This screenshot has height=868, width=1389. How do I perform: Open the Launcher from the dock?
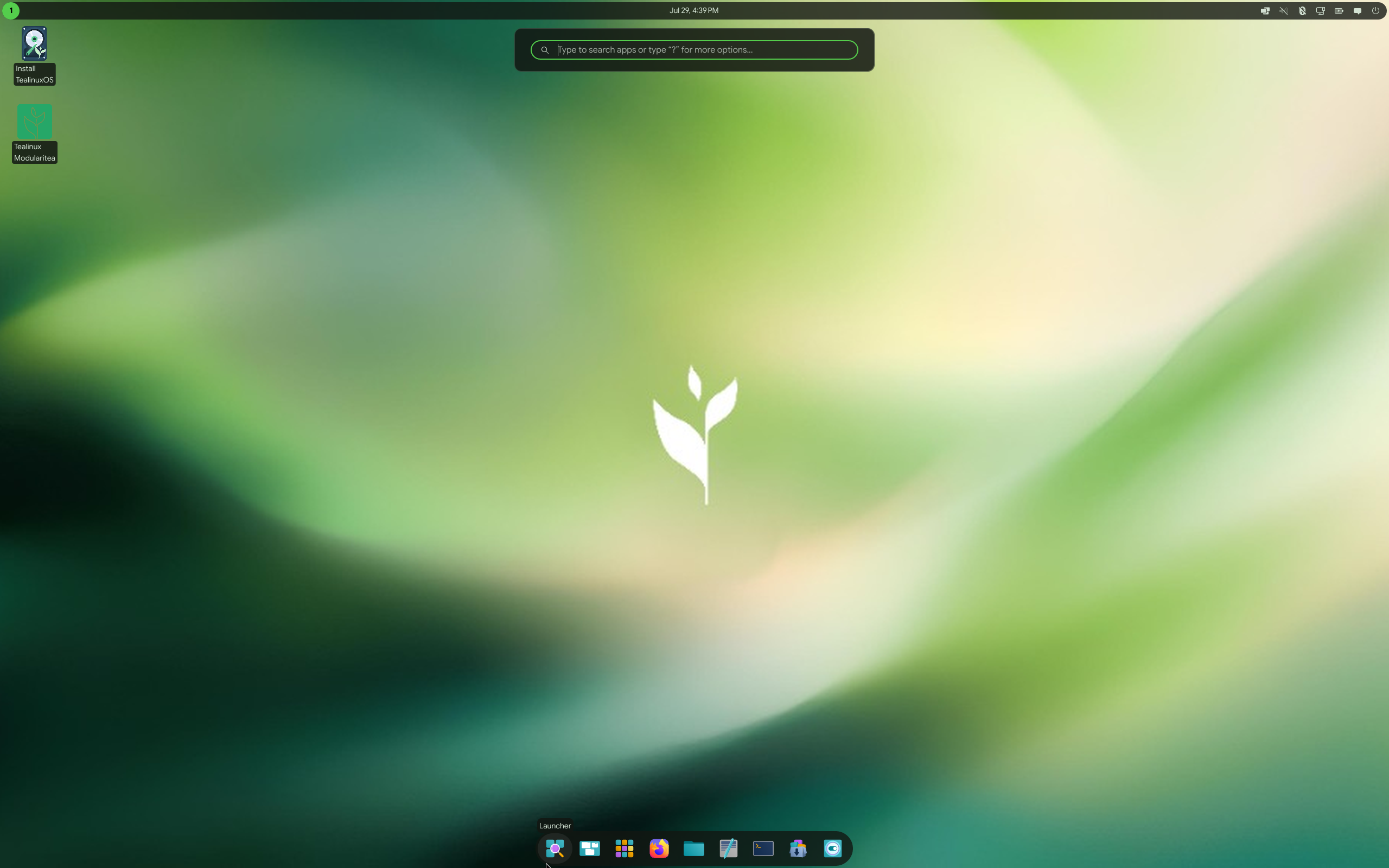(555, 848)
